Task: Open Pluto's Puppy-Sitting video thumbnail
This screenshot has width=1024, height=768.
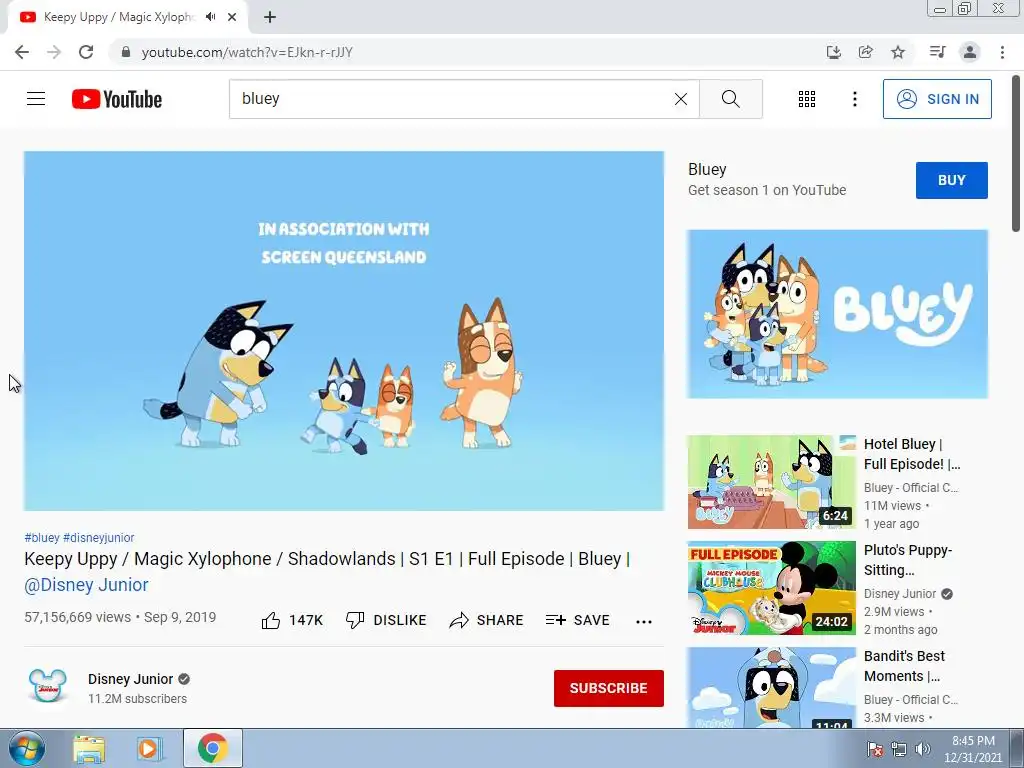Action: (771, 588)
